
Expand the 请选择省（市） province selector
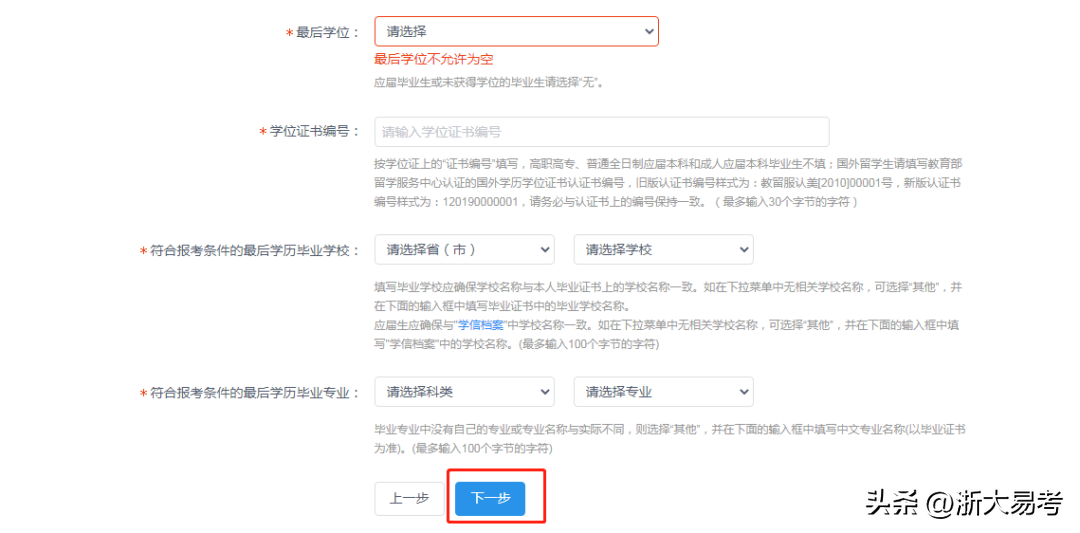coord(463,249)
